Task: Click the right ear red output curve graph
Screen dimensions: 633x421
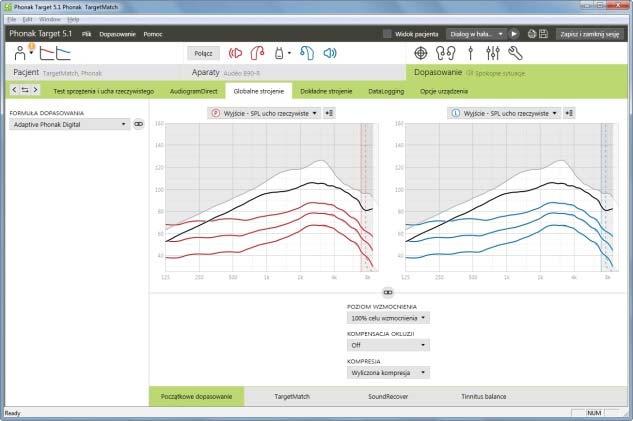Action: point(269,197)
